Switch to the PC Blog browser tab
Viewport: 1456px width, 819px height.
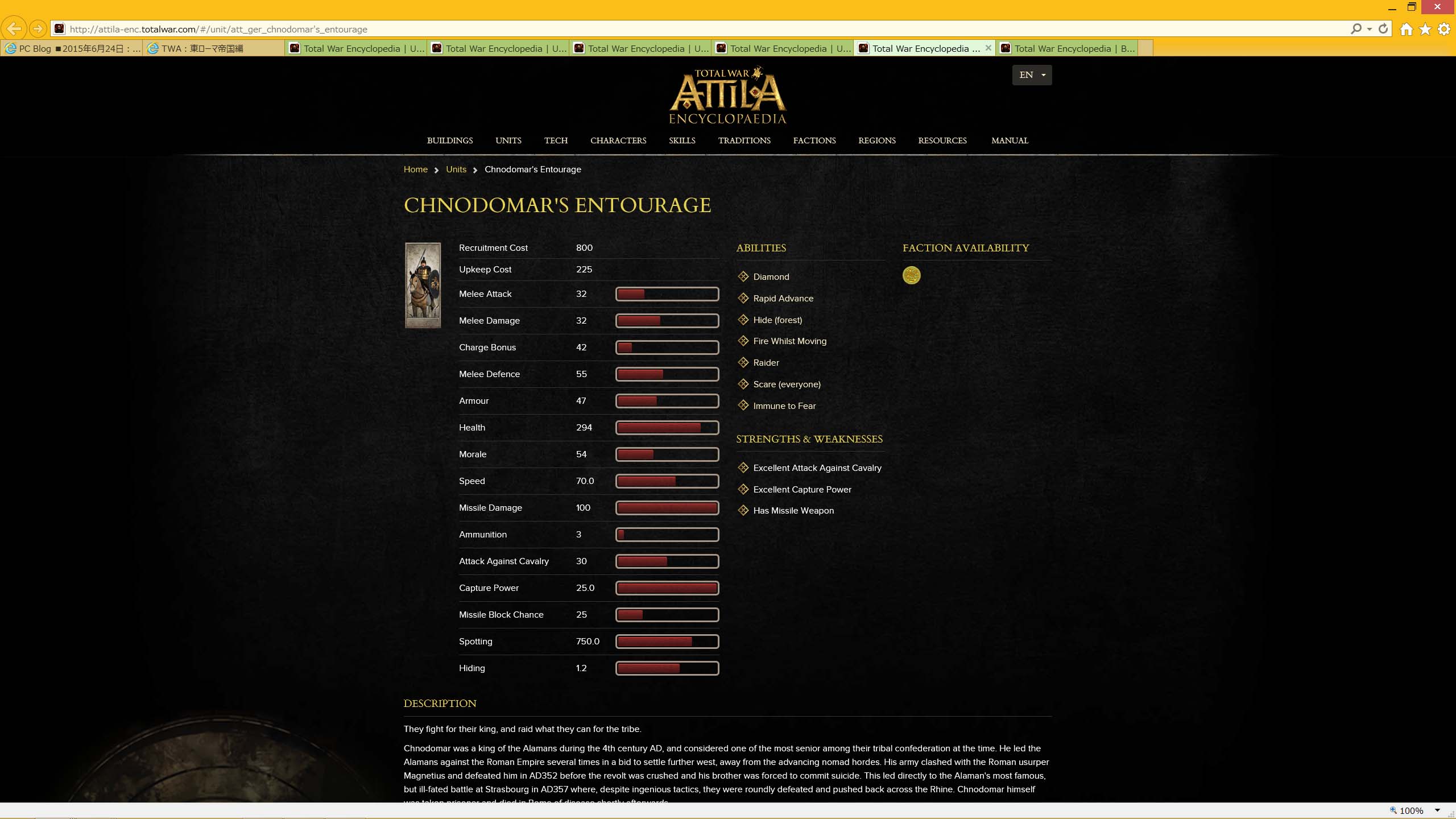[x=72, y=48]
